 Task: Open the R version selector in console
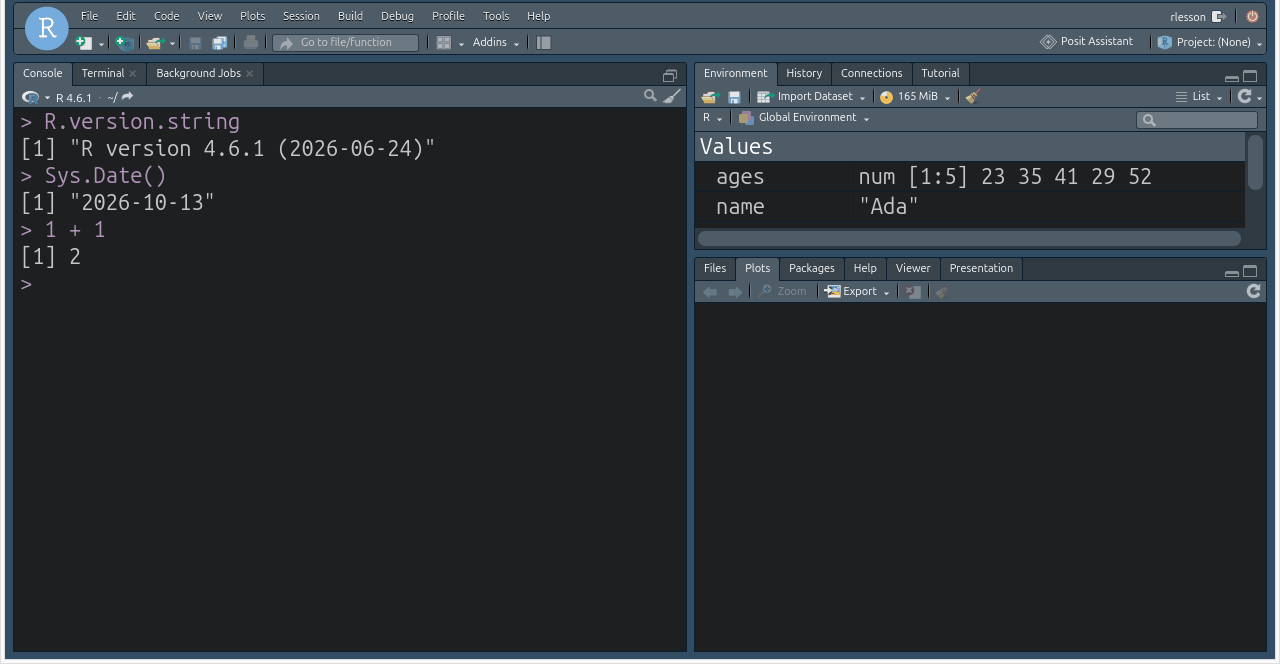coord(36,97)
